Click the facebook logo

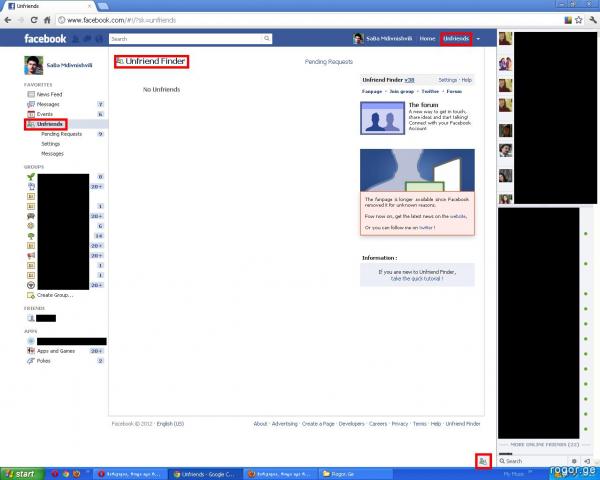(x=45, y=39)
